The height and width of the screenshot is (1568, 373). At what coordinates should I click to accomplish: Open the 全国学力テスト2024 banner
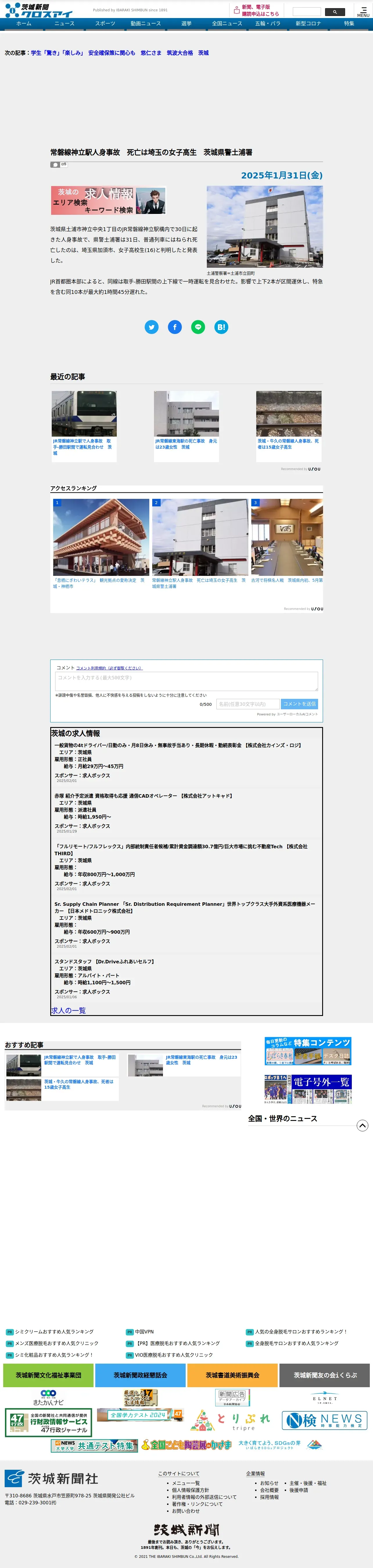click(x=140, y=1415)
